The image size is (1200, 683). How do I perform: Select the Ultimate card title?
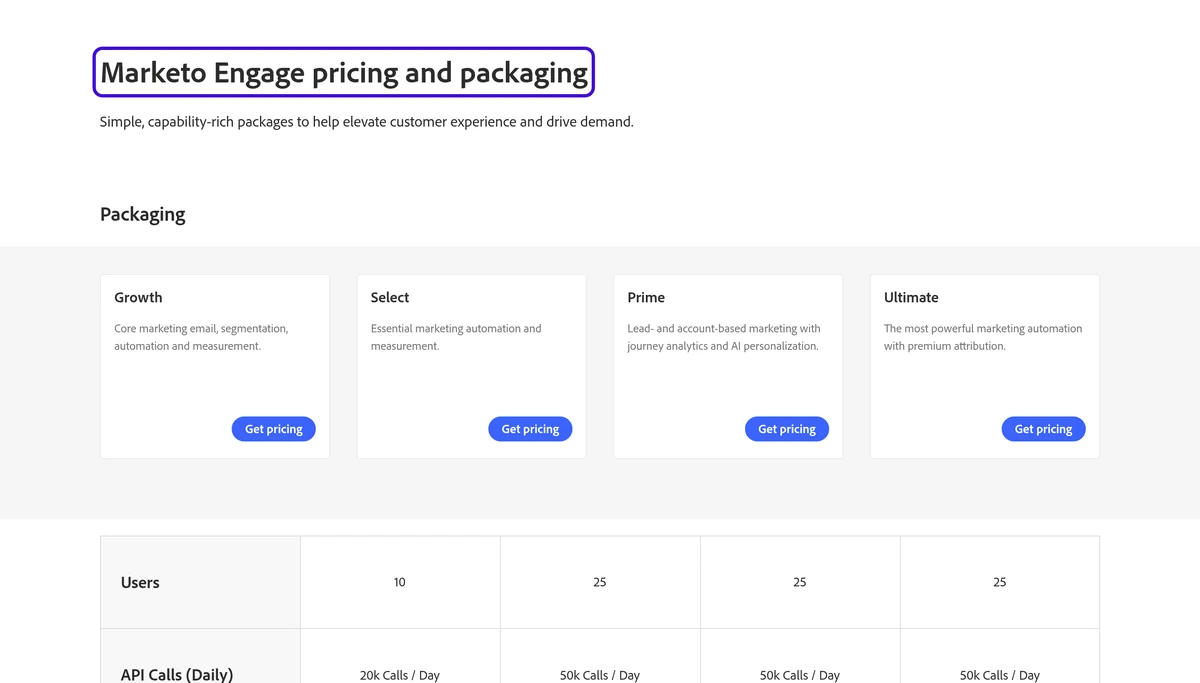point(911,297)
